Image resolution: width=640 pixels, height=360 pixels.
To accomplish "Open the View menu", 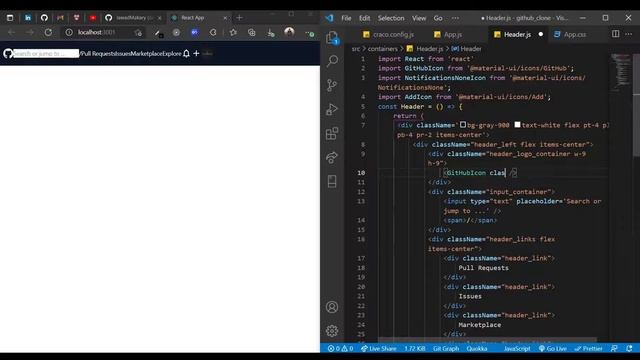I will 419,18.
